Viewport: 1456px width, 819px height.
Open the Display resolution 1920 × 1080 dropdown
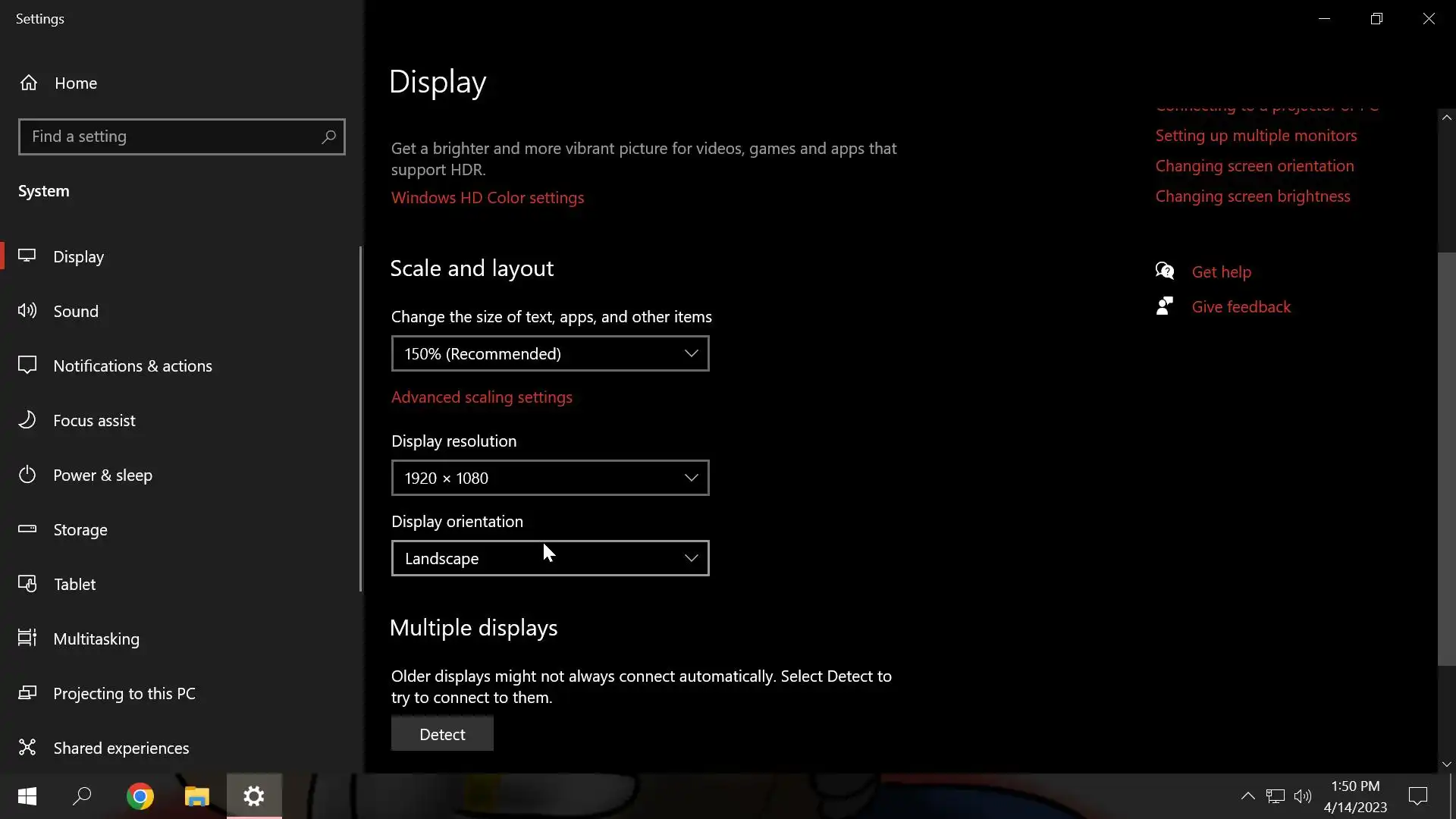pos(550,478)
